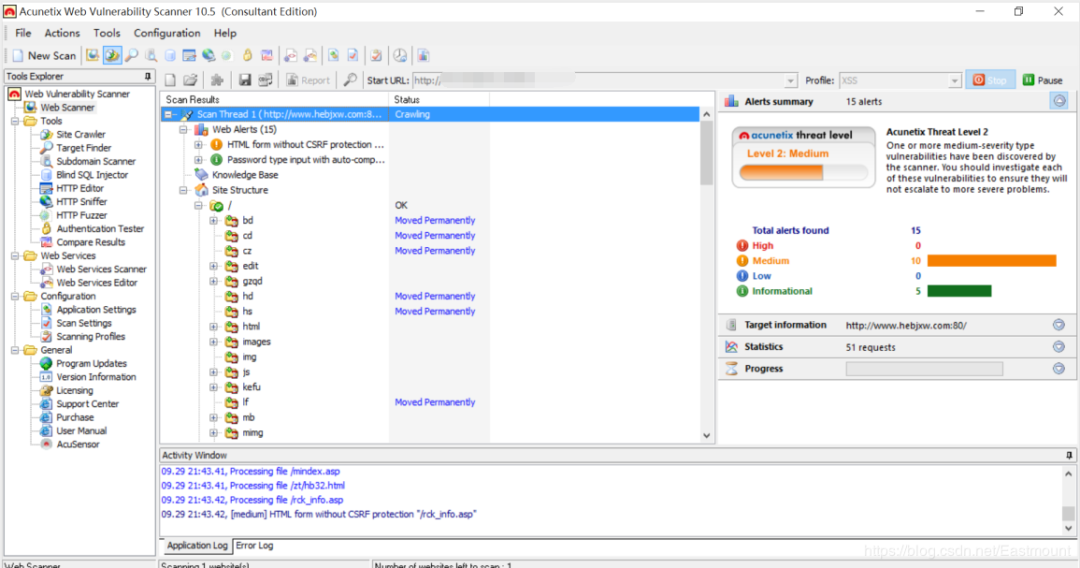The height and width of the screenshot is (568, 1080).
Task: Select the highlighted Site Crawler toolbar icon
Action: click(x=112, y=56)
